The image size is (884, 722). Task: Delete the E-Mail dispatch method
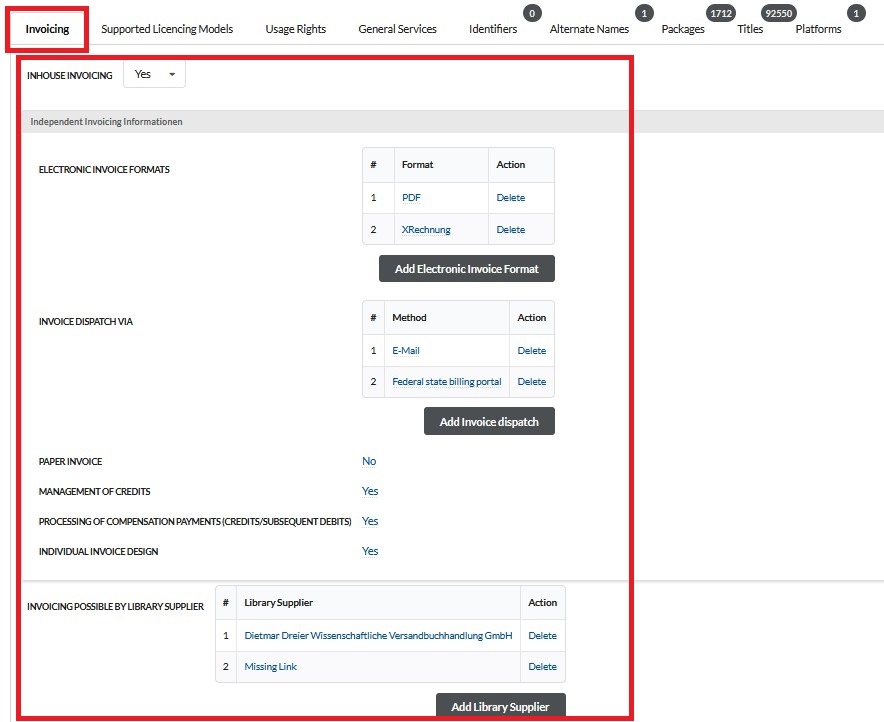coord(531,351)
